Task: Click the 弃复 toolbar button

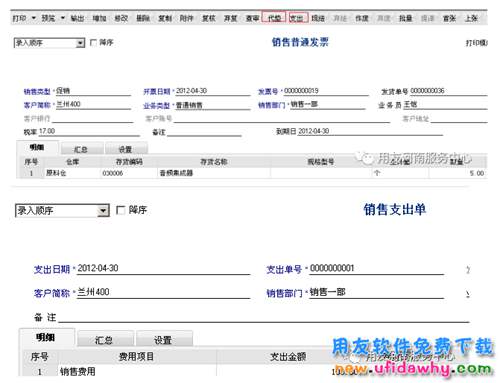Action: click(x=230, y=18)
